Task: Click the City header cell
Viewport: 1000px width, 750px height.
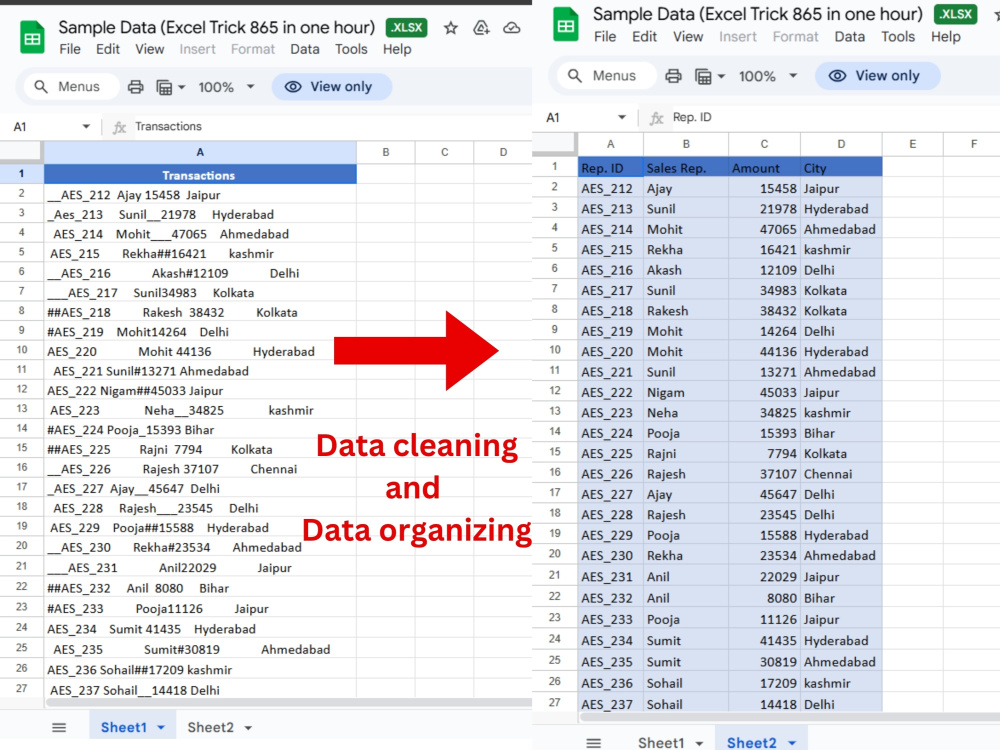Action: 841,168
